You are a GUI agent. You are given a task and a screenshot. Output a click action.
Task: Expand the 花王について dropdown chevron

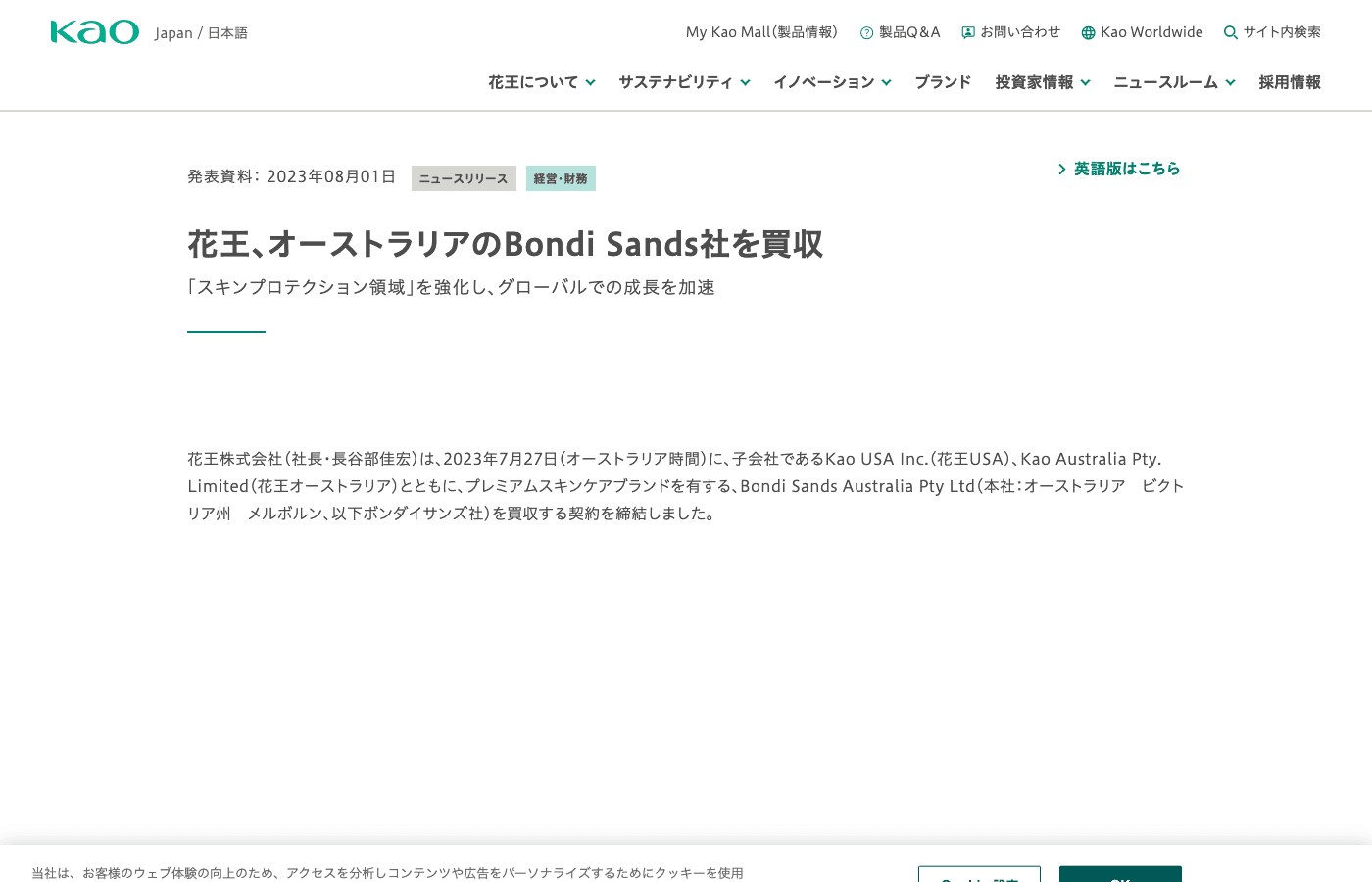pos(590,83)
